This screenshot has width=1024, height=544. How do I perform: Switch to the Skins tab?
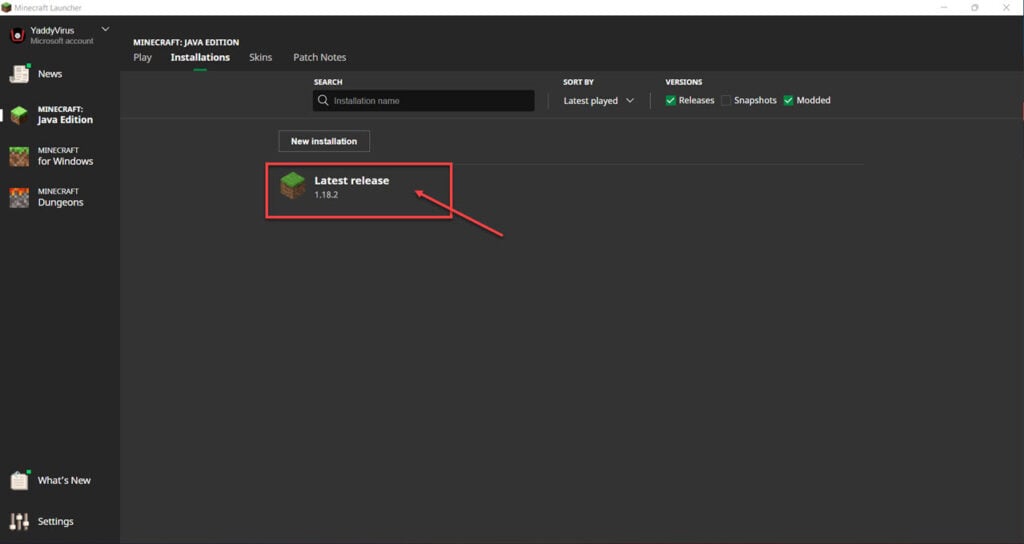[261, 57]
